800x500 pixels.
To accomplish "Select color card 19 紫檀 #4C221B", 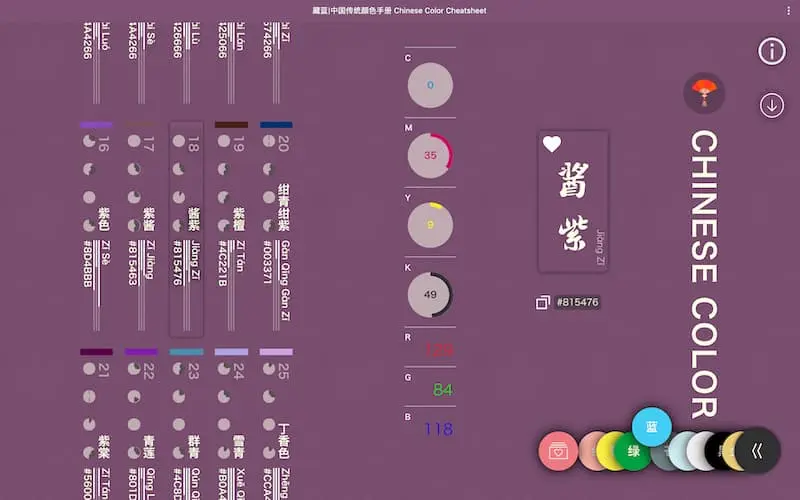I will (231, 229).
